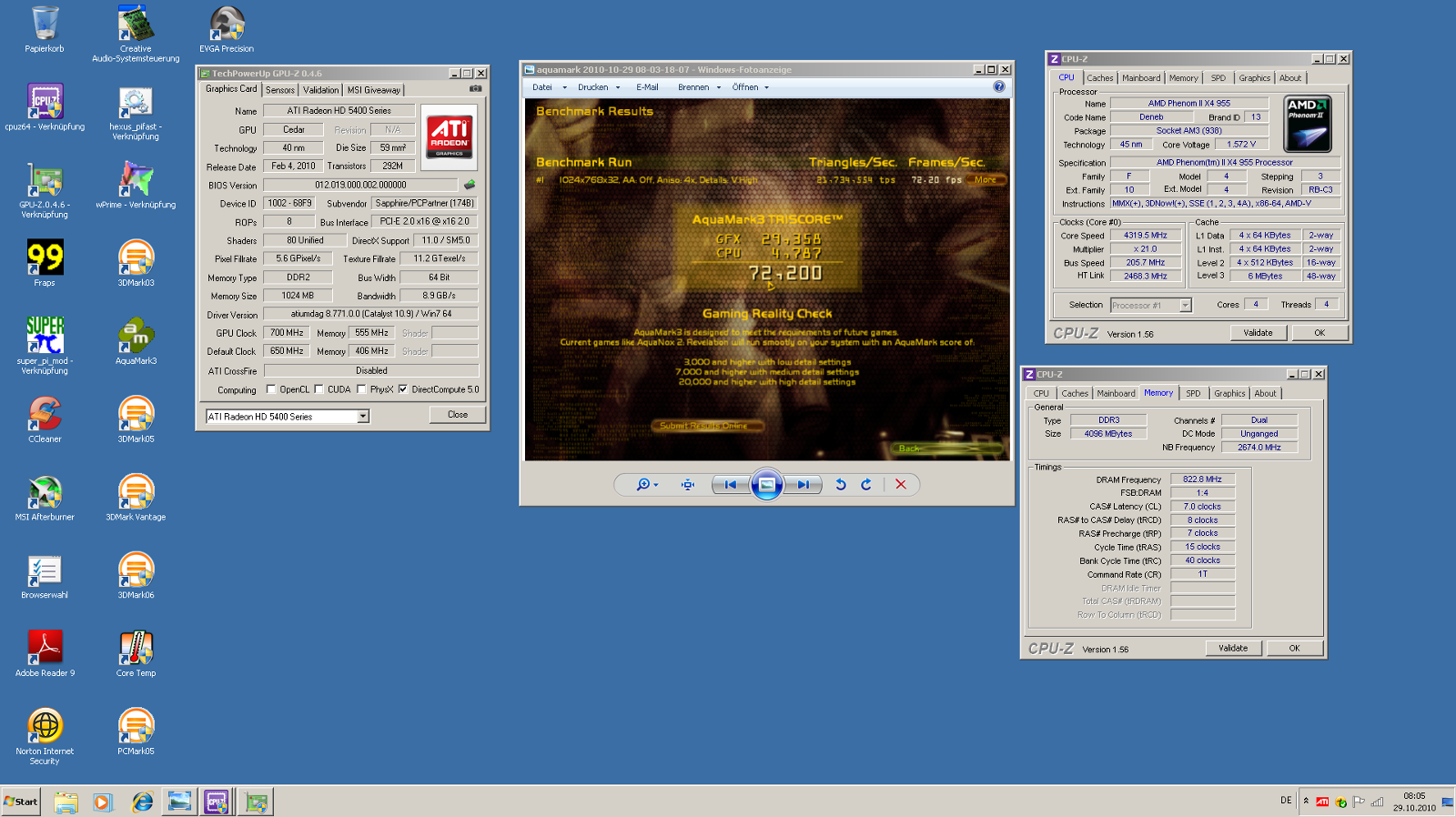The width and height of the screenshot is (1456, 817).
Task: Toggle DirectCompute 5.0 checkbox
Action: [x=402, y=389]
